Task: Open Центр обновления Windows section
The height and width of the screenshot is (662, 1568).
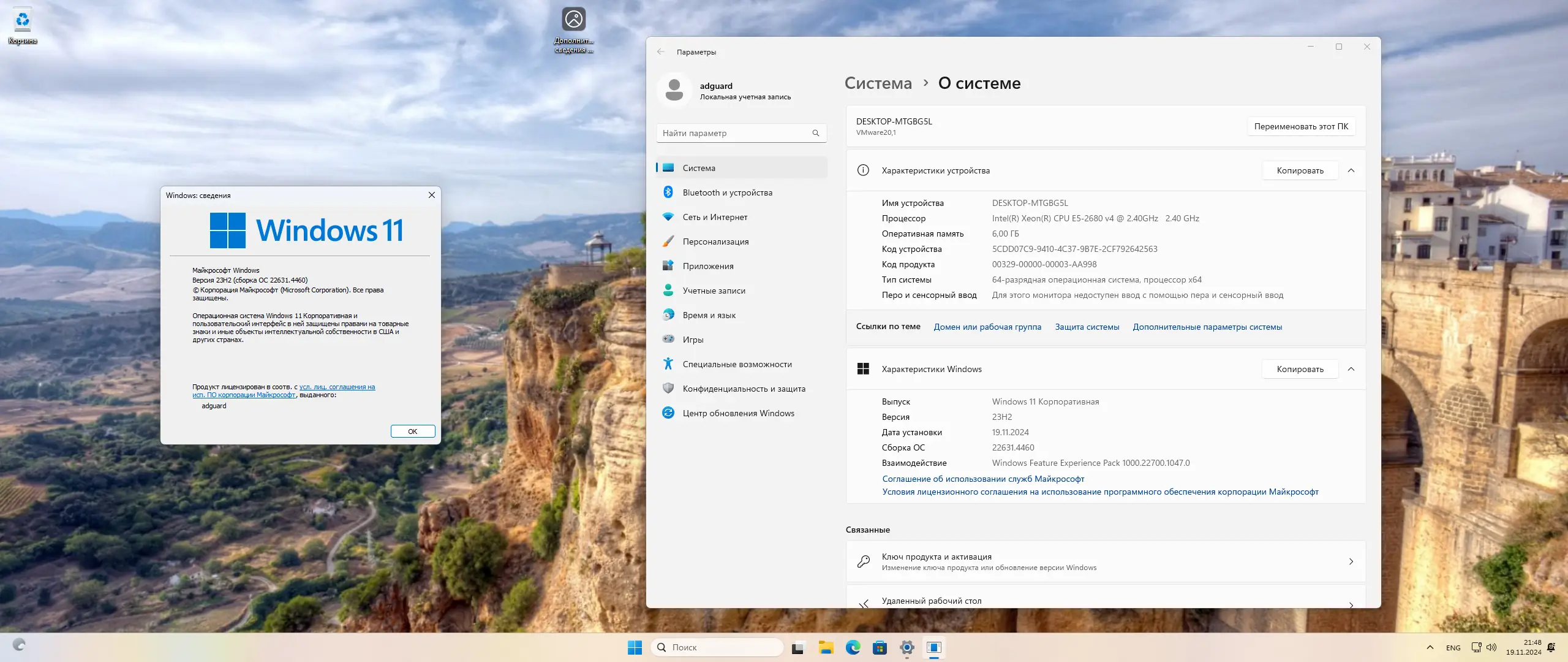Action: click(x=738, y=413)
